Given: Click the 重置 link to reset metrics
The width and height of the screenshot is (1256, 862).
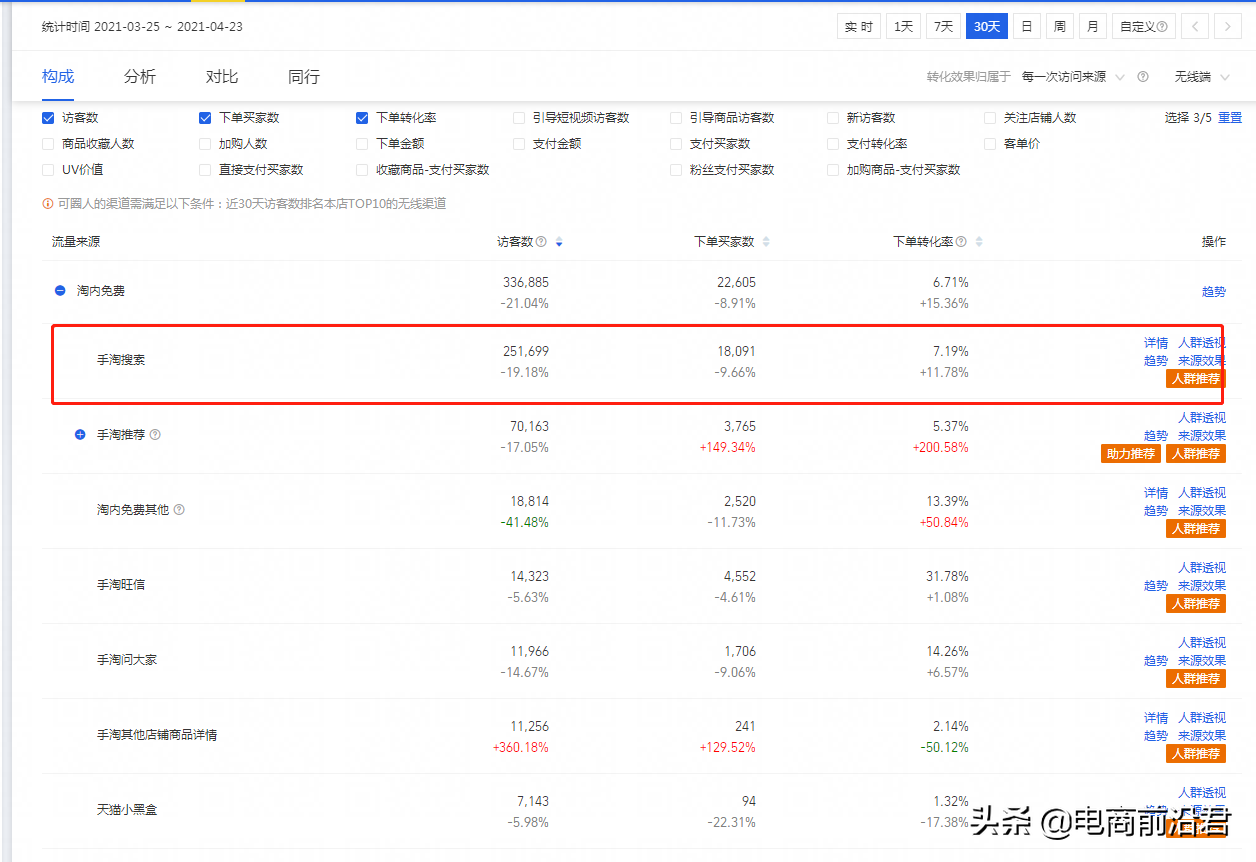Looking at the screenshot, I should (1229, 118).
